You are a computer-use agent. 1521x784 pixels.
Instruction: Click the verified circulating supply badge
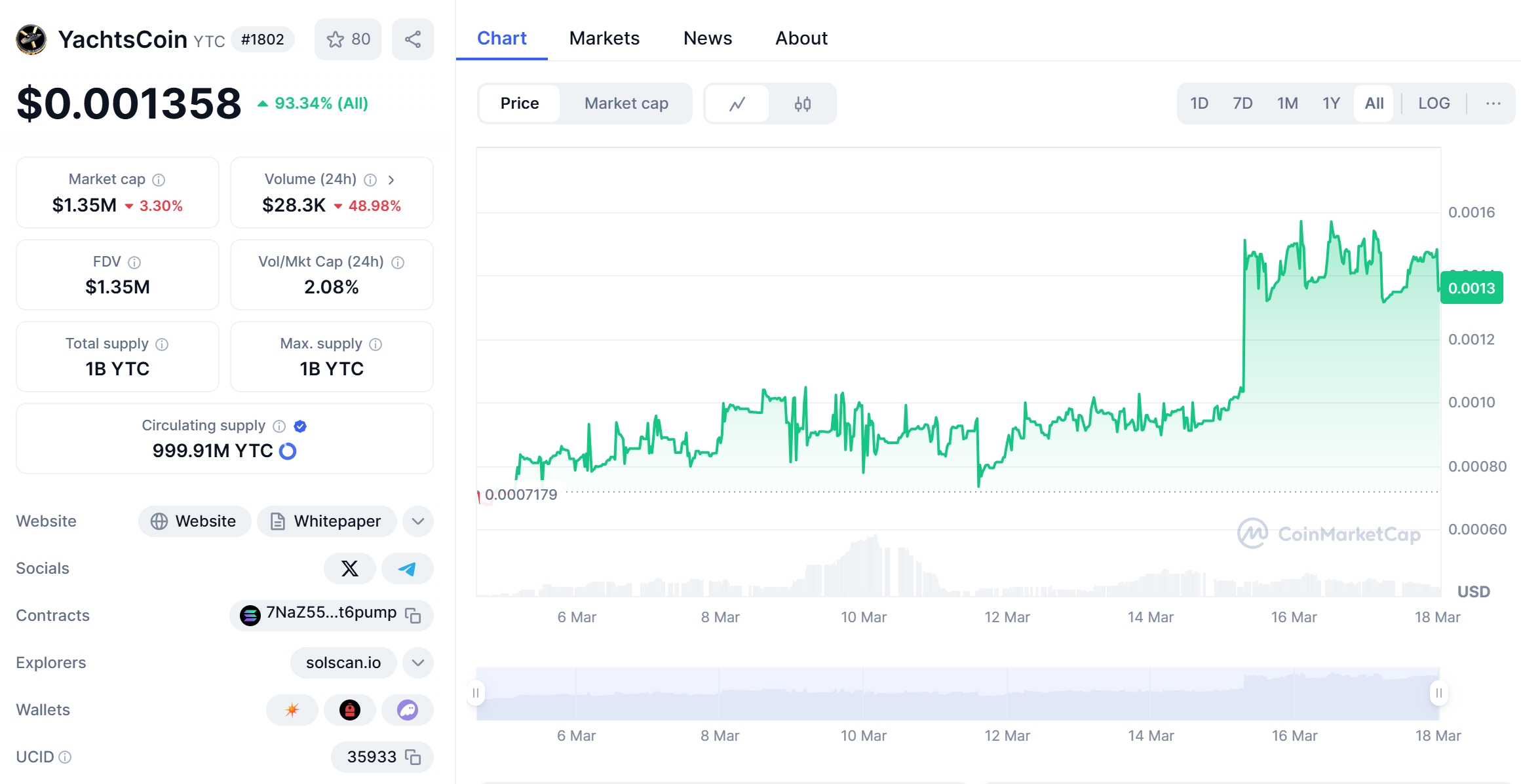(x=300, y=426)
